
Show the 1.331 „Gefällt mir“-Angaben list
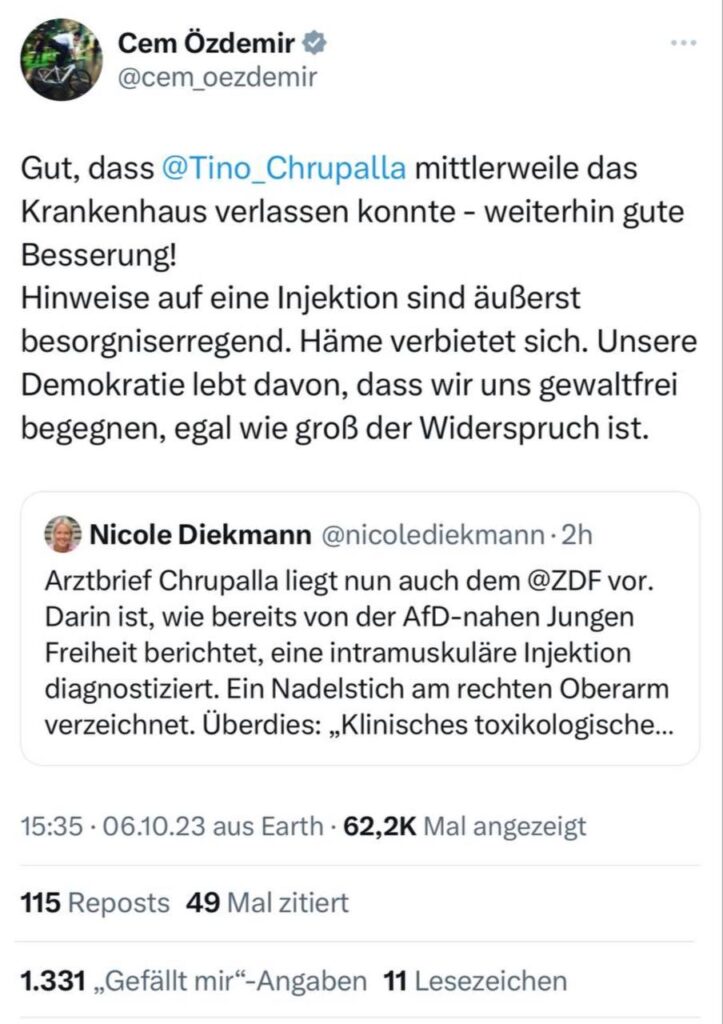tap(193, 981)
